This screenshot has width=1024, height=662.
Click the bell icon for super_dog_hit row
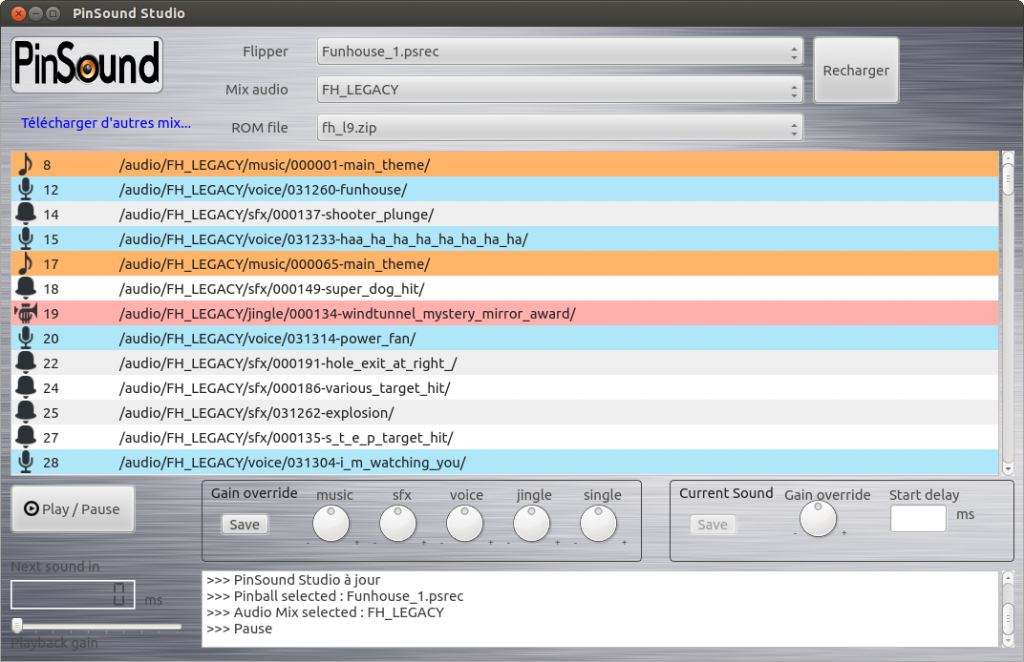25,289
